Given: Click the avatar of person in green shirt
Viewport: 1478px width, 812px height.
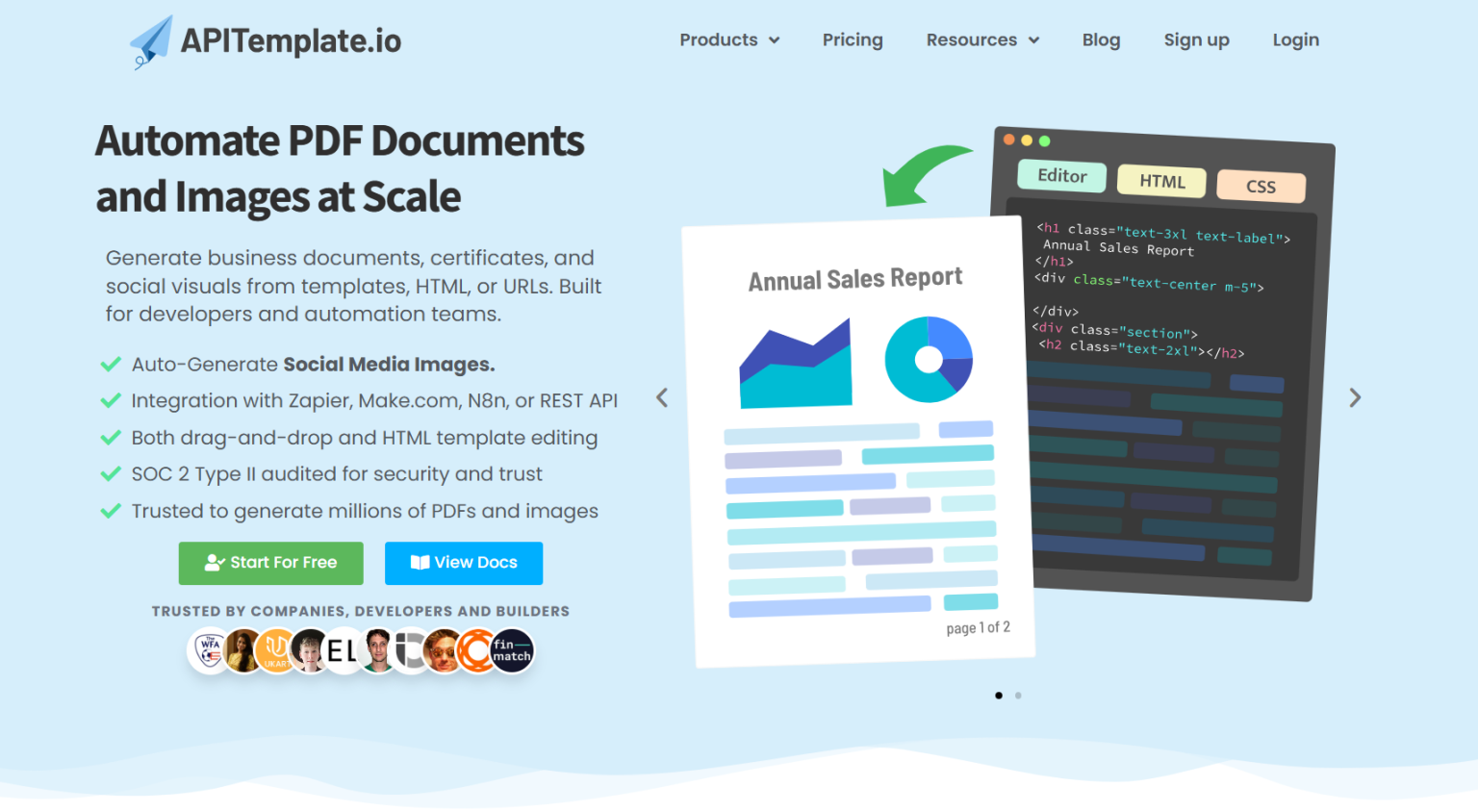Looking at the screenshot, I should [x=377, y=651].
